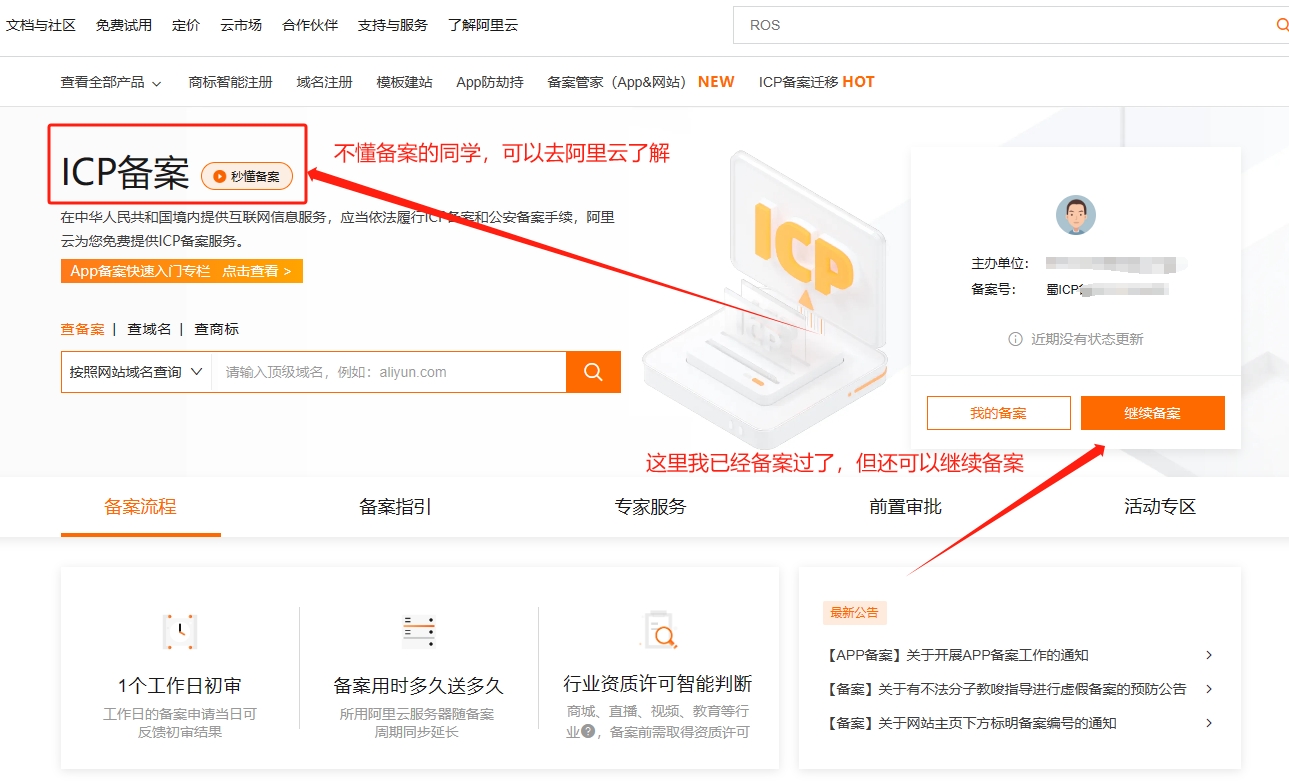The width and height of the screenshot is (1289, 783).
Task: Open 按照网站域名查询 dropdown
Action: (x=136, y=372)
